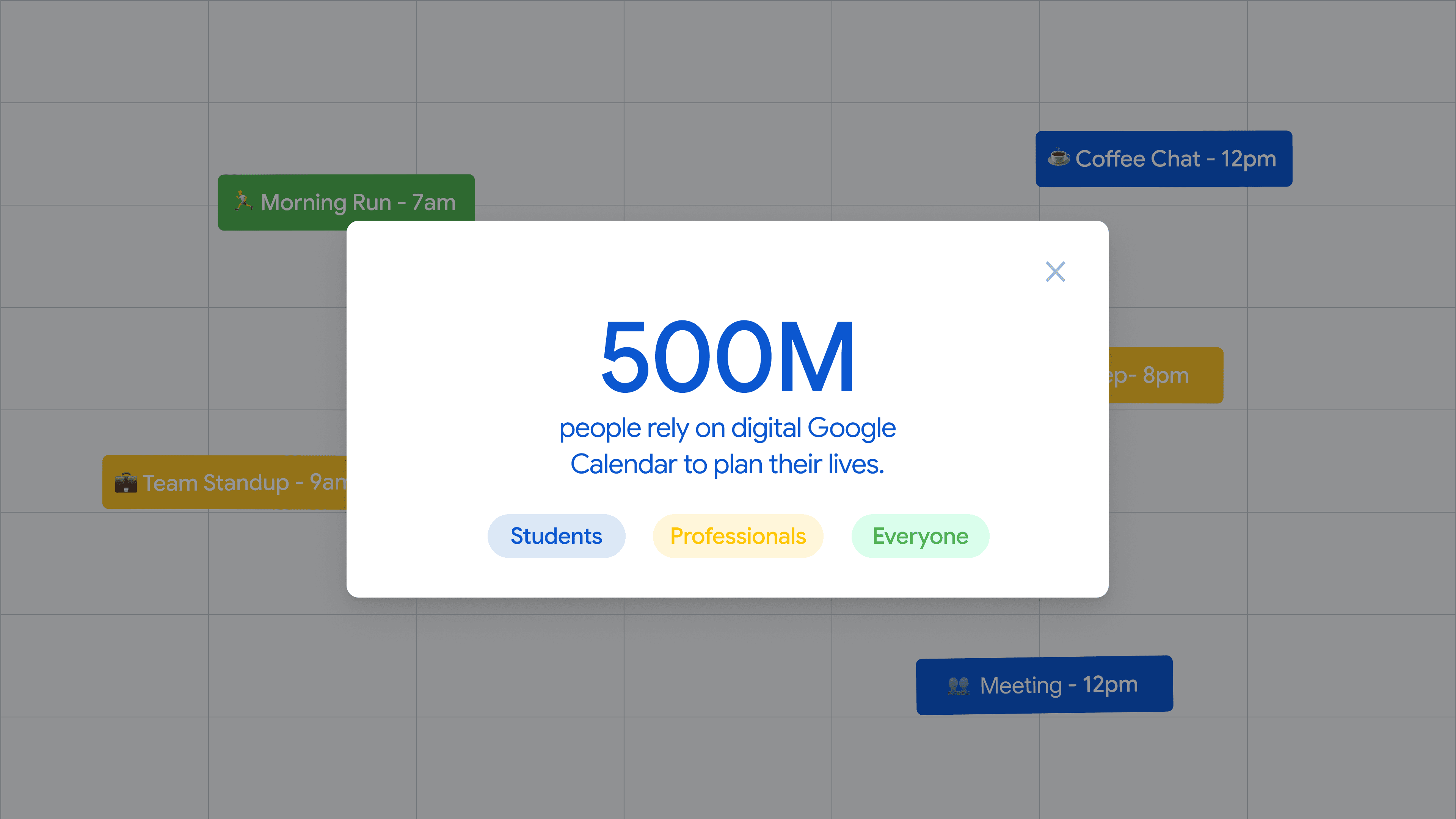Open the Meeting - 12pm event
The width and height of the screenshot is (1456, 819).
point(1045,685)
